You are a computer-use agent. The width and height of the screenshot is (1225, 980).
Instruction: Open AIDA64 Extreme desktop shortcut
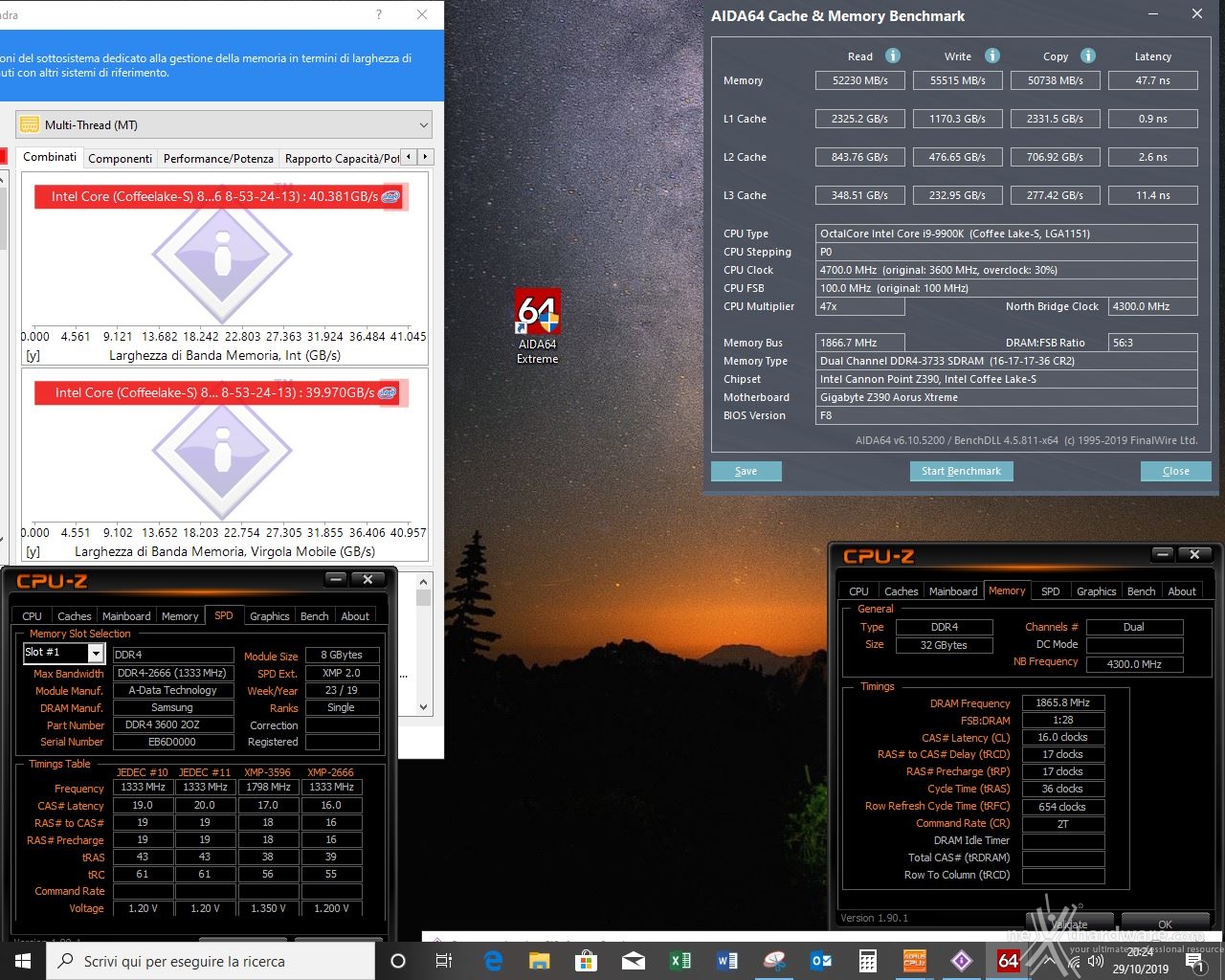click(537, 326)
